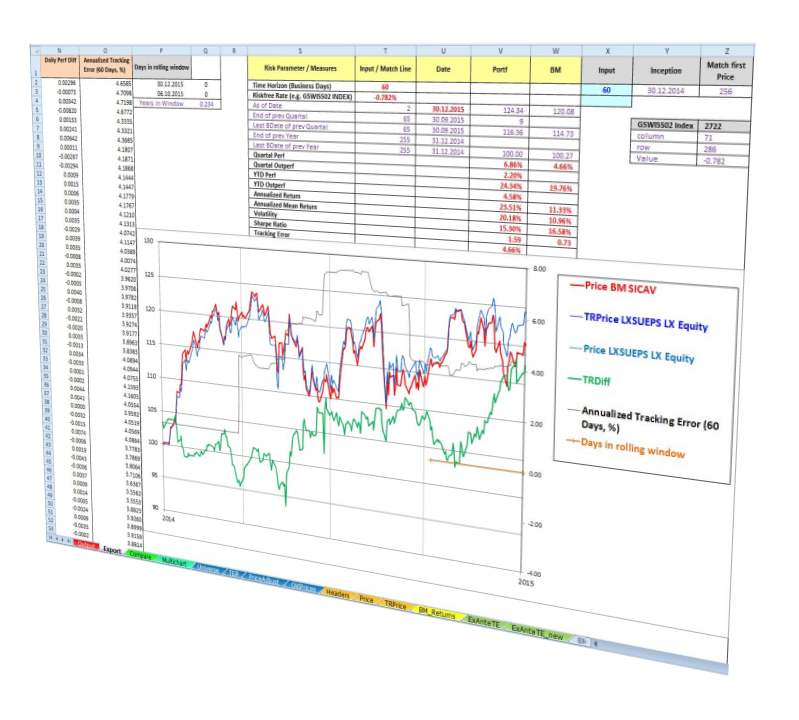Select column Z header
Image resolution: width=799 pixels, height=720 pixels.
pyautogui.click(x=727, y=51)
